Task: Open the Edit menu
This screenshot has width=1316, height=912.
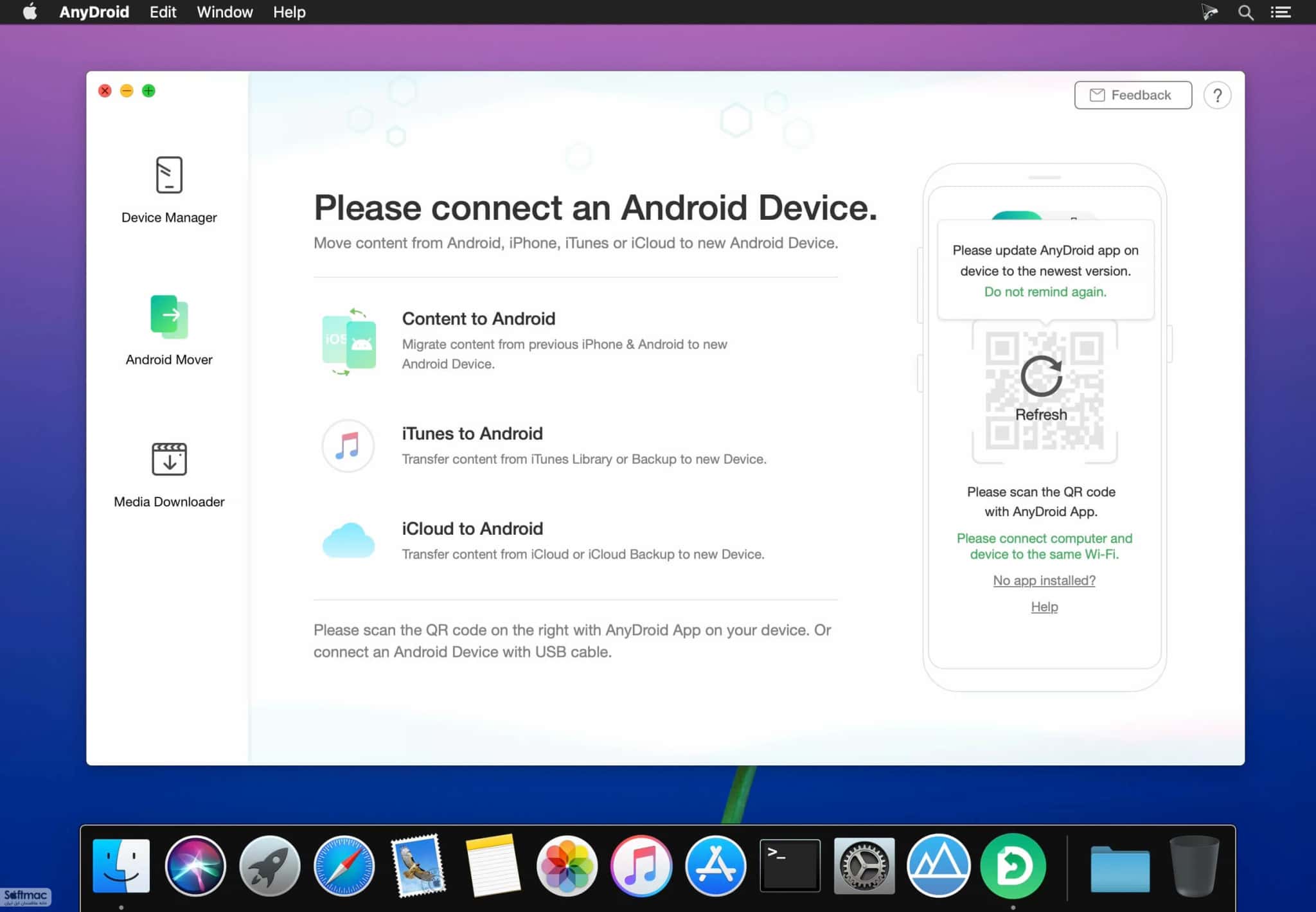Action: pyautogui.click(x=163, y=12)
